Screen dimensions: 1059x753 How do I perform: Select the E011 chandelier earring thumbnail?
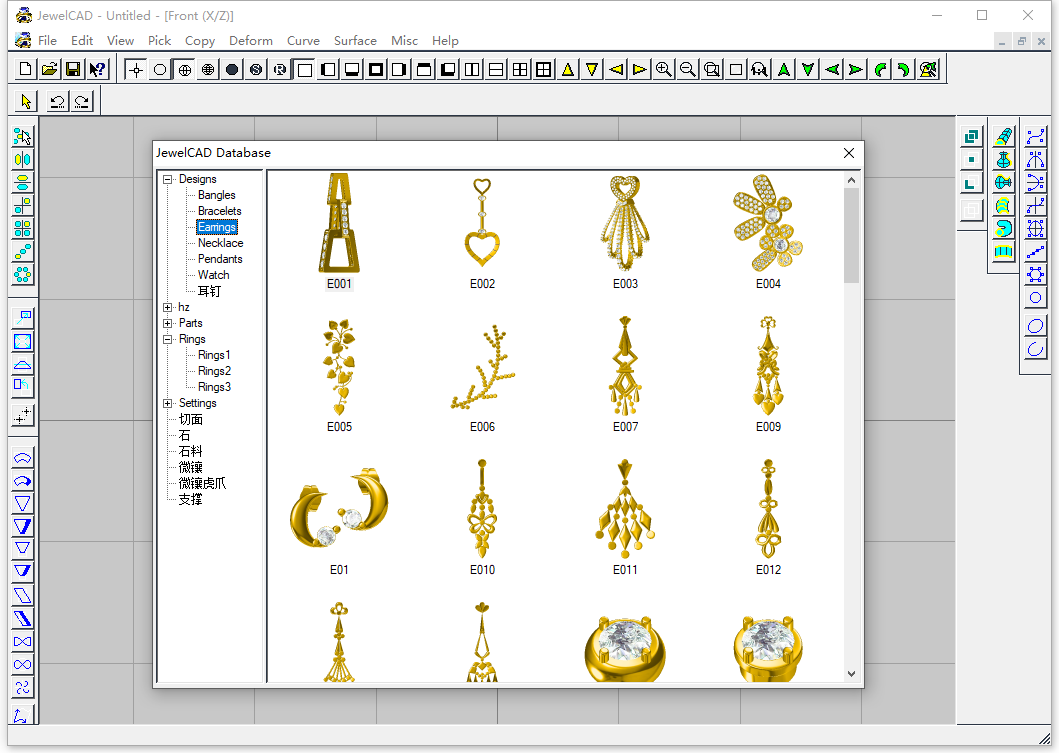[625, 509]
